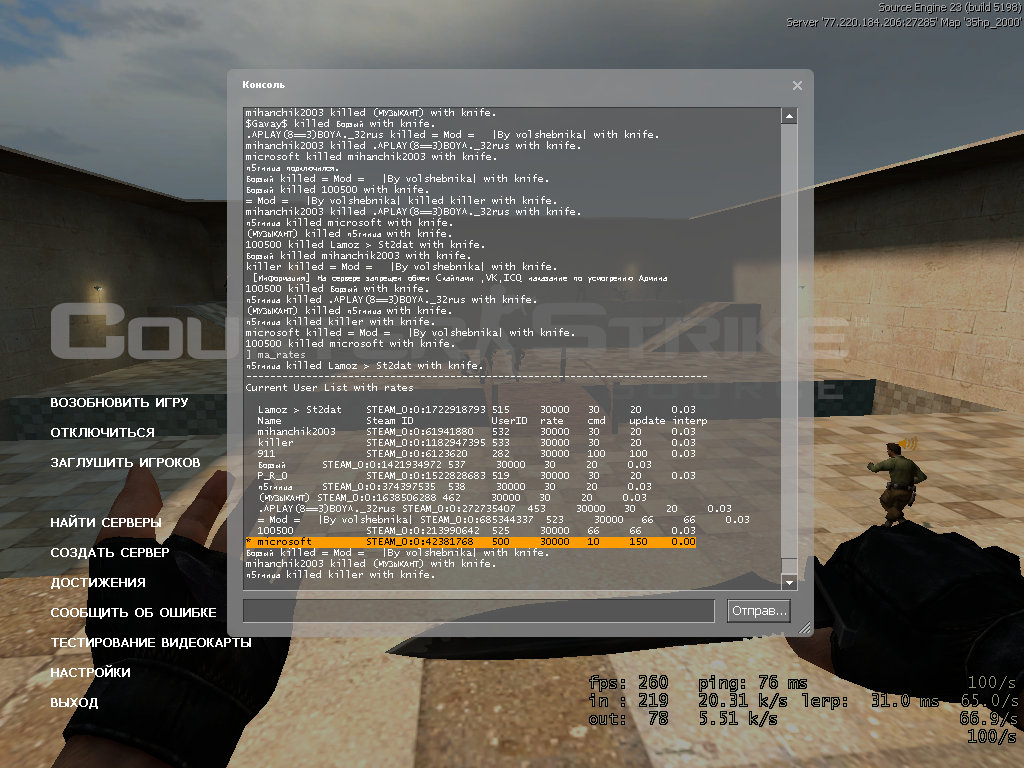Launch ТЕСТИРОВАНИЕ ВИДЕОКАРТЫ from menu
This screenshot has height=768, width=1024.
click(151, 643)
